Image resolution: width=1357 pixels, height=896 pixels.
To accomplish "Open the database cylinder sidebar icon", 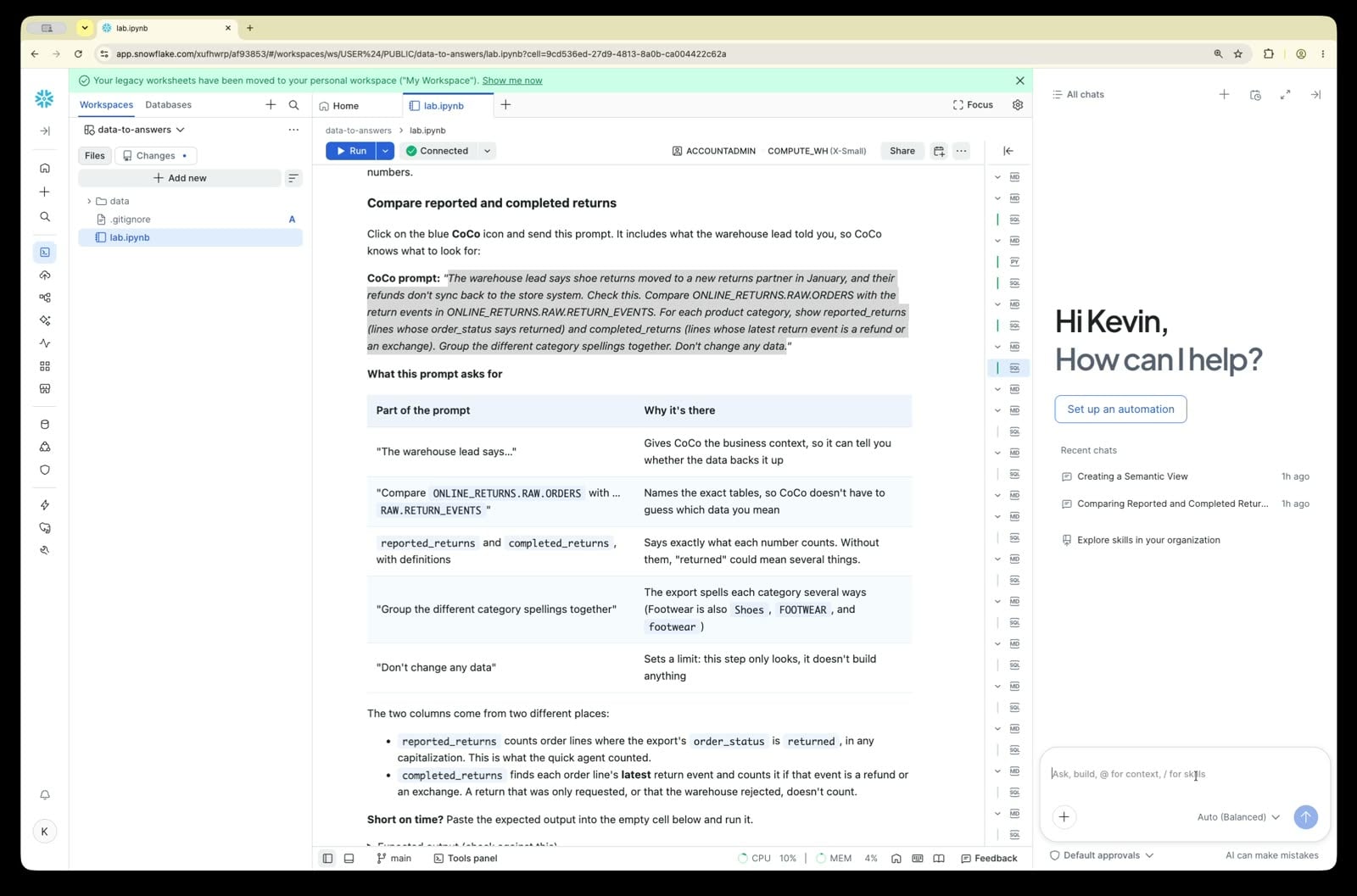I will click(45, 425).
